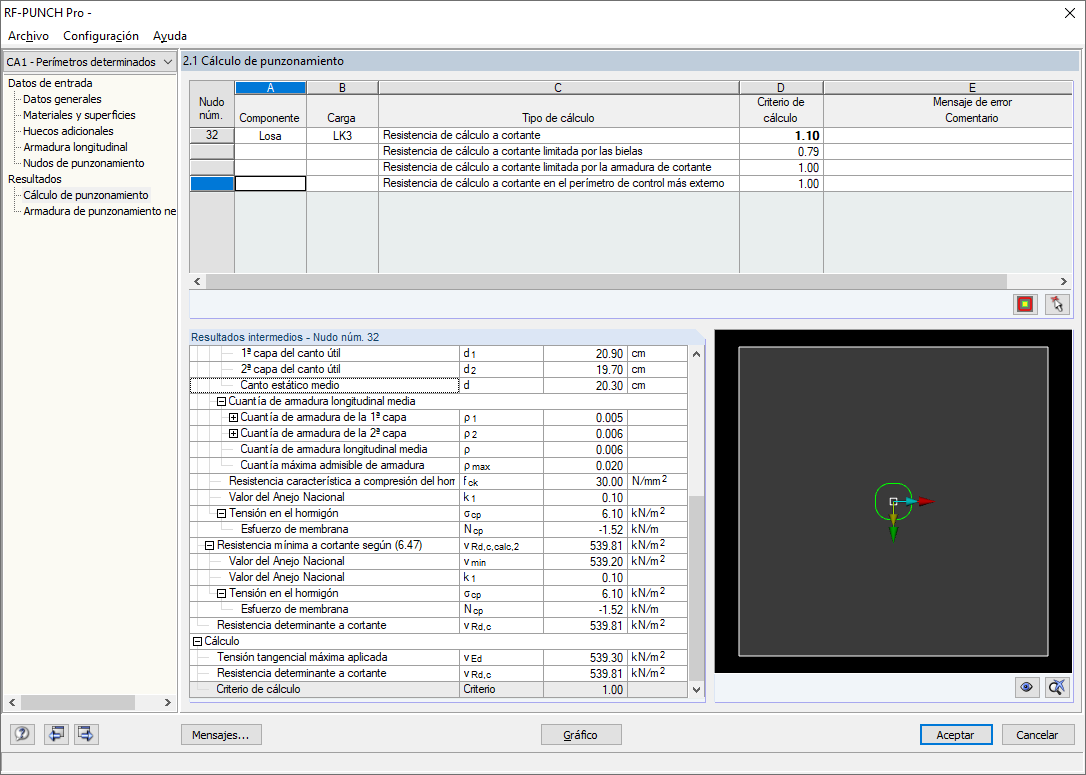Click the table horizontal scrollbar left arrow

[x=197, y=281]
